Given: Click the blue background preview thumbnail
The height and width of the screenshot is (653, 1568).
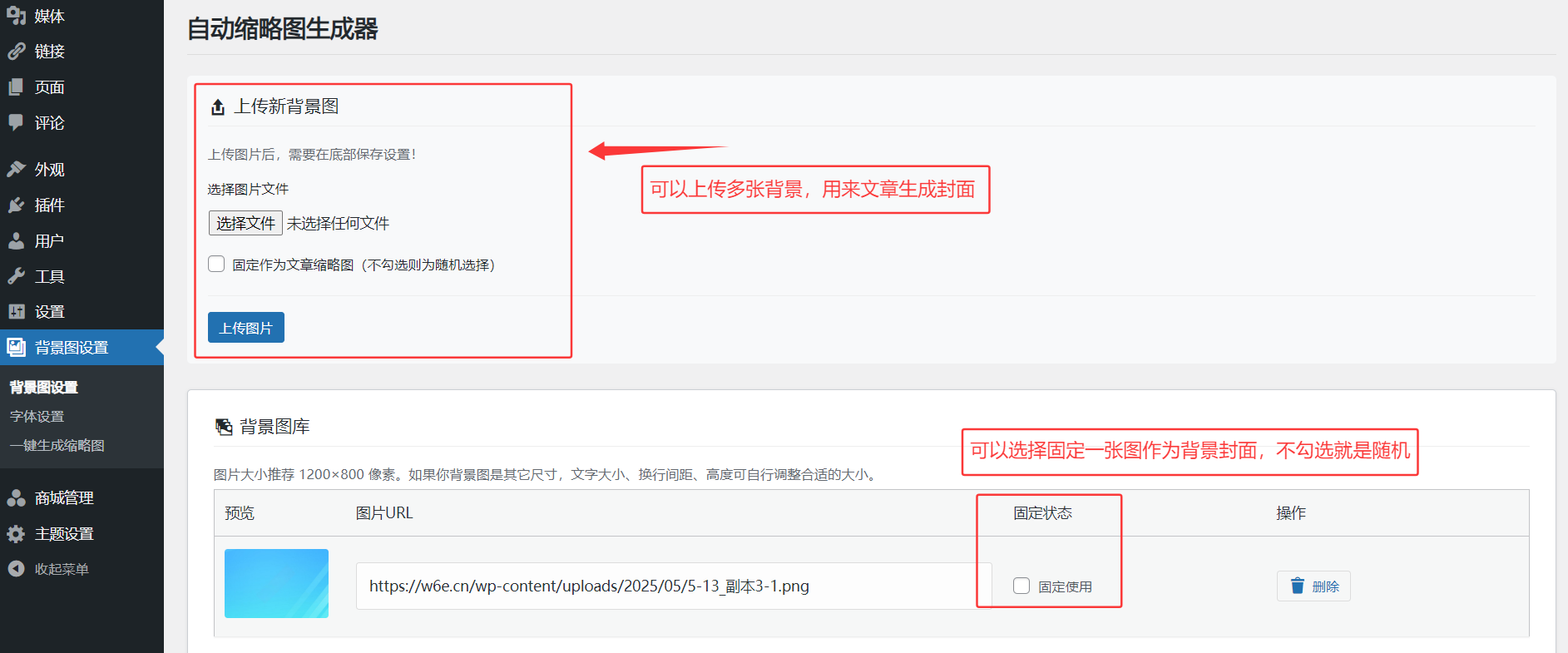Looking at the screenshot, I should coord(276,583).
